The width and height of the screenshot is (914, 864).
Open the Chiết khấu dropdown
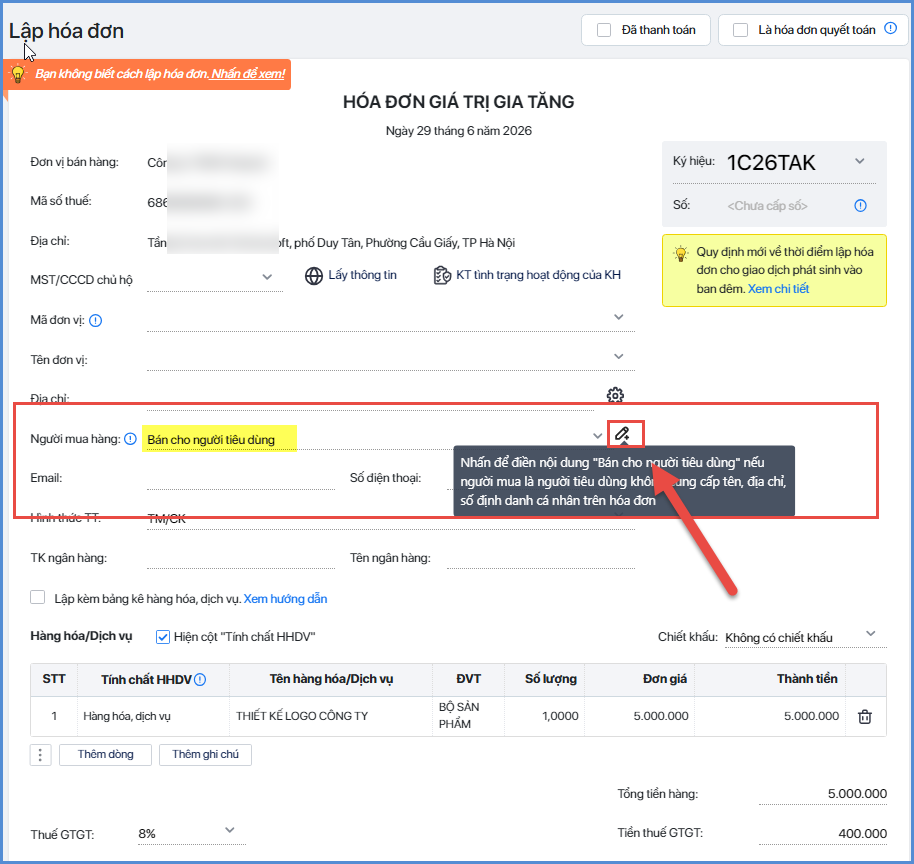click(x=871, y=634)
